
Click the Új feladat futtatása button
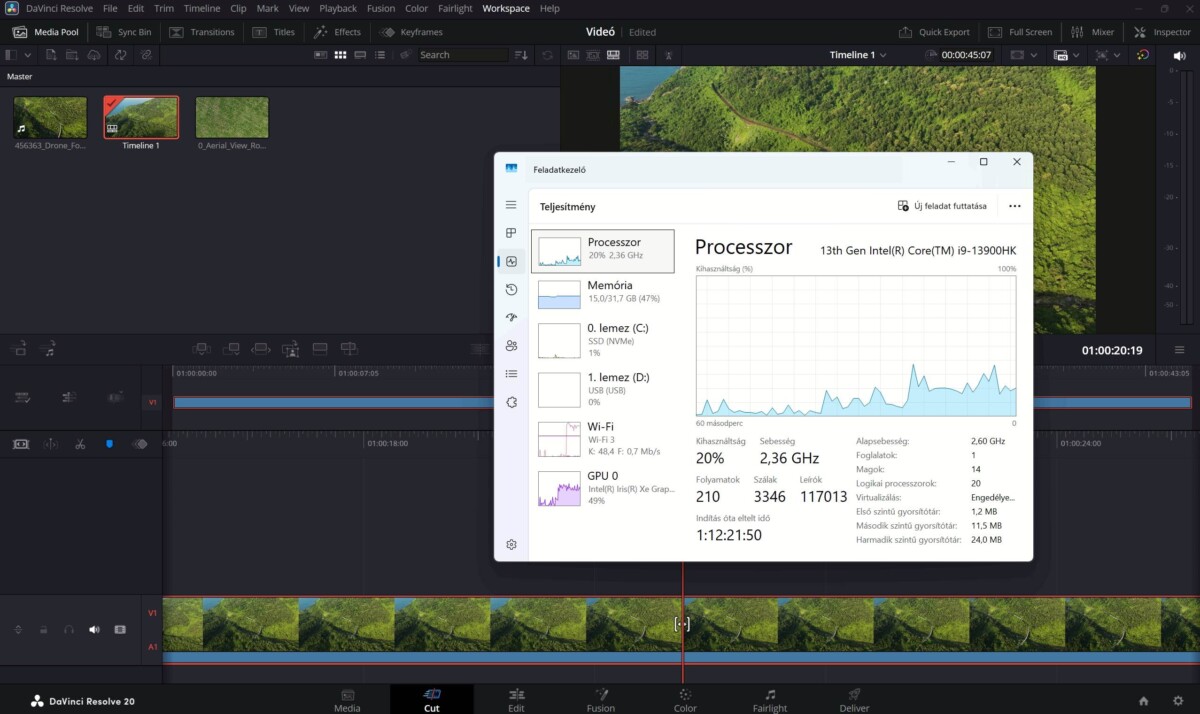pos(942,206)
